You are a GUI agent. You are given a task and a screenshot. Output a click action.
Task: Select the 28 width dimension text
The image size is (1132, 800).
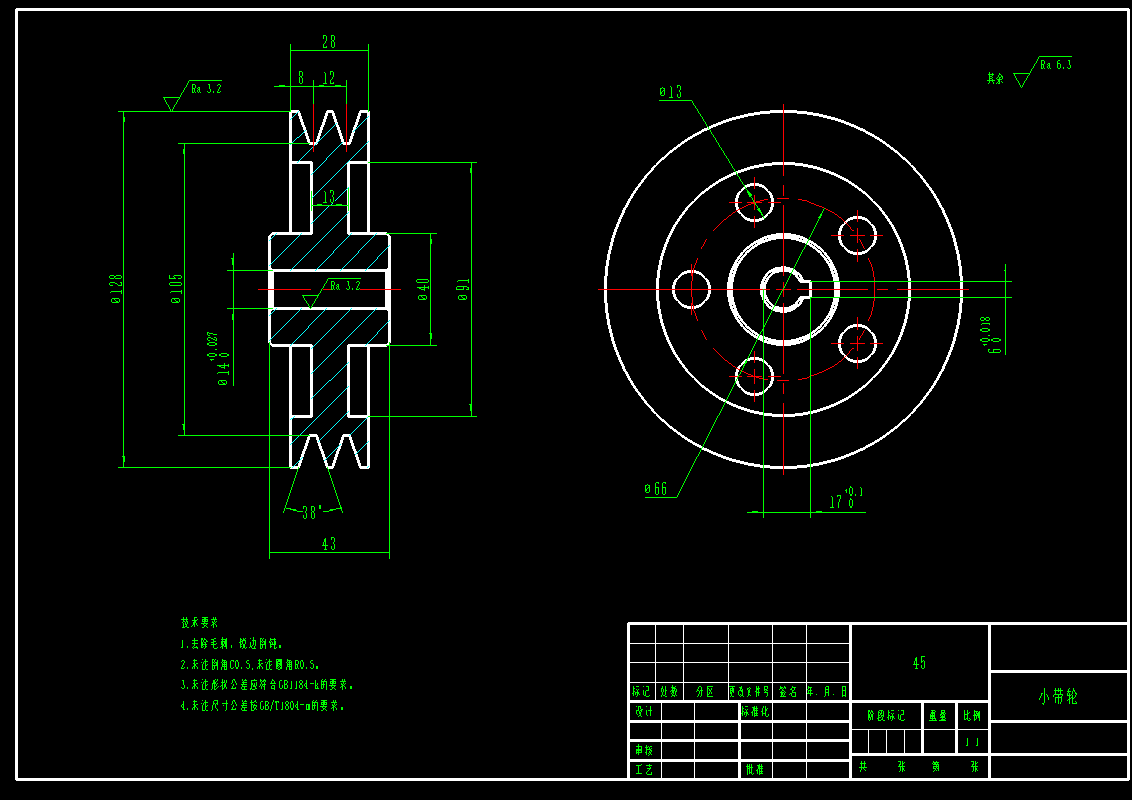[x=328, y=42]
